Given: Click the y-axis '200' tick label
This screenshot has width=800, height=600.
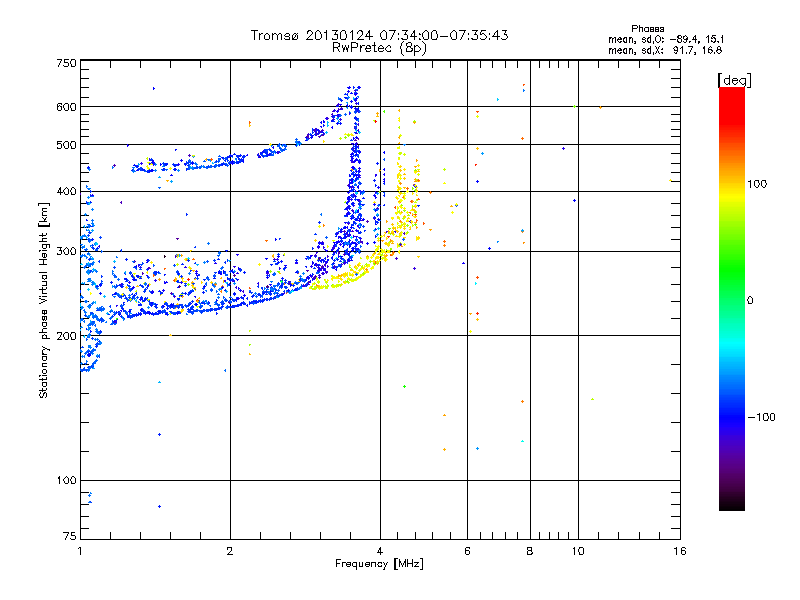Looking at the screenshot, I should click(66, 336).
